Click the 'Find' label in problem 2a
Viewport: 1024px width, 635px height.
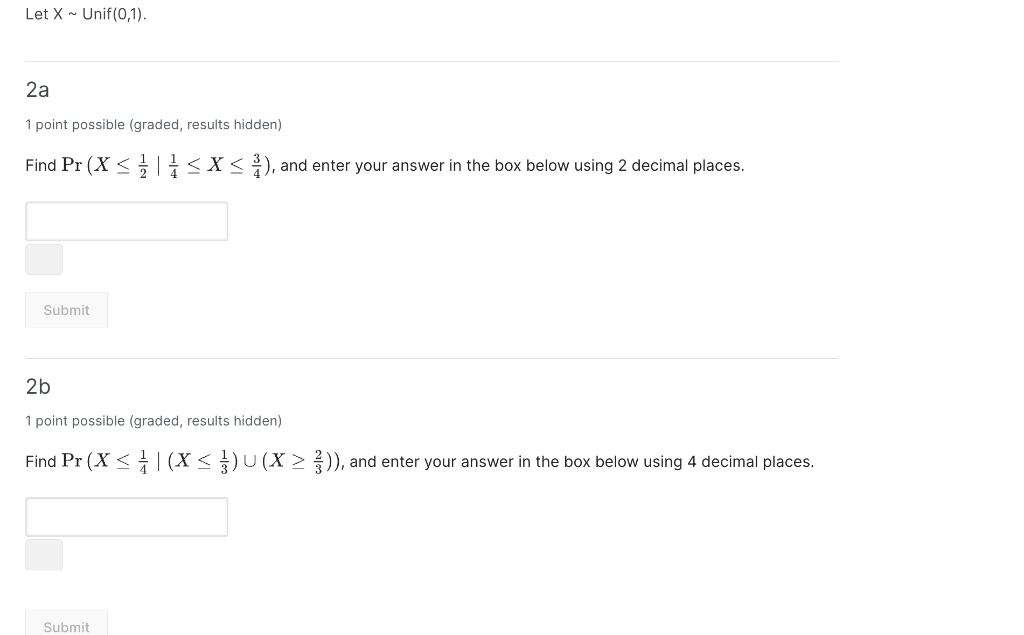40,165
